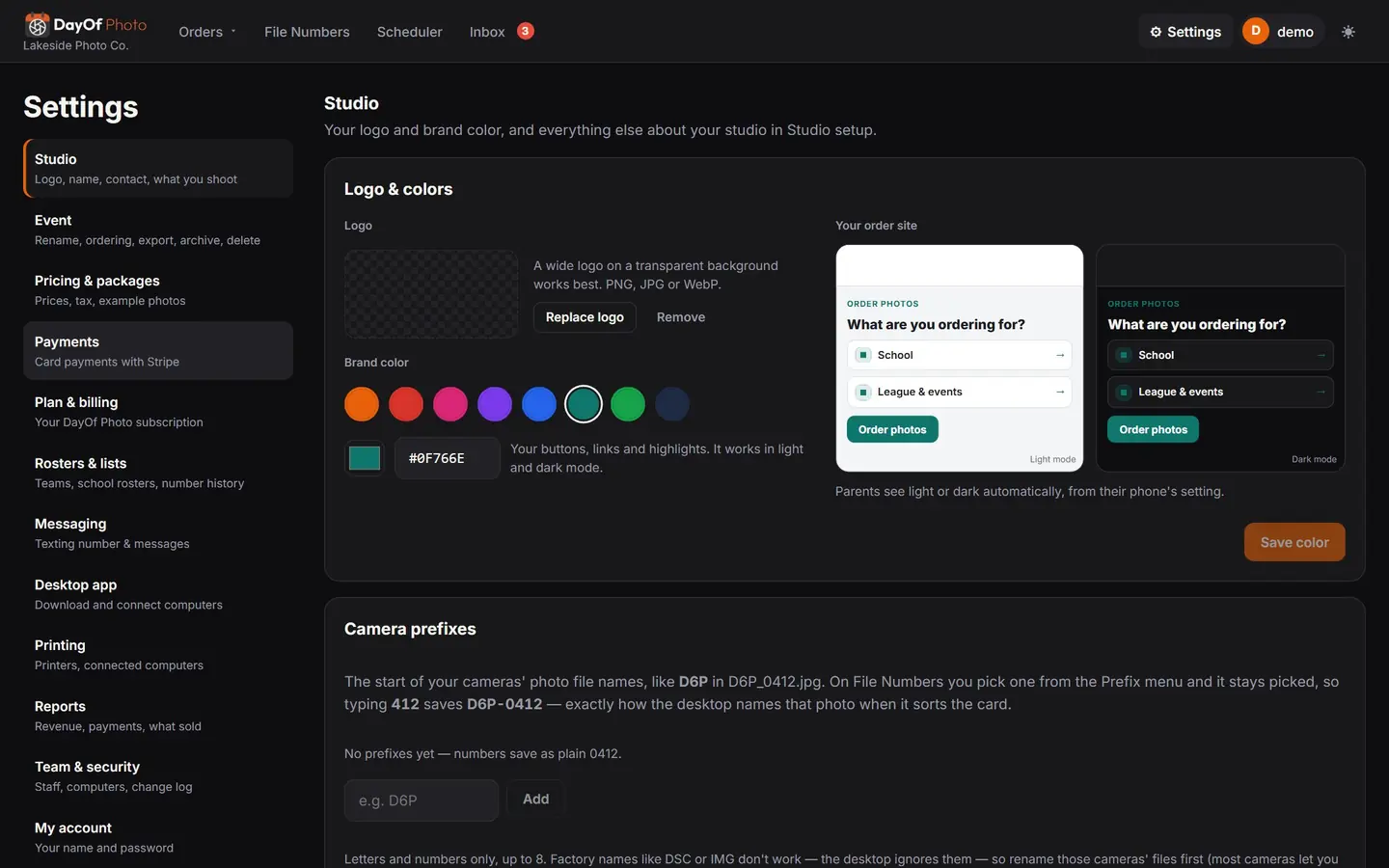Image resolution: width=1389 pixels, height=868 pixels.
Task: Click the DayOf Photo camera logo icon
Action: (37, 24)
